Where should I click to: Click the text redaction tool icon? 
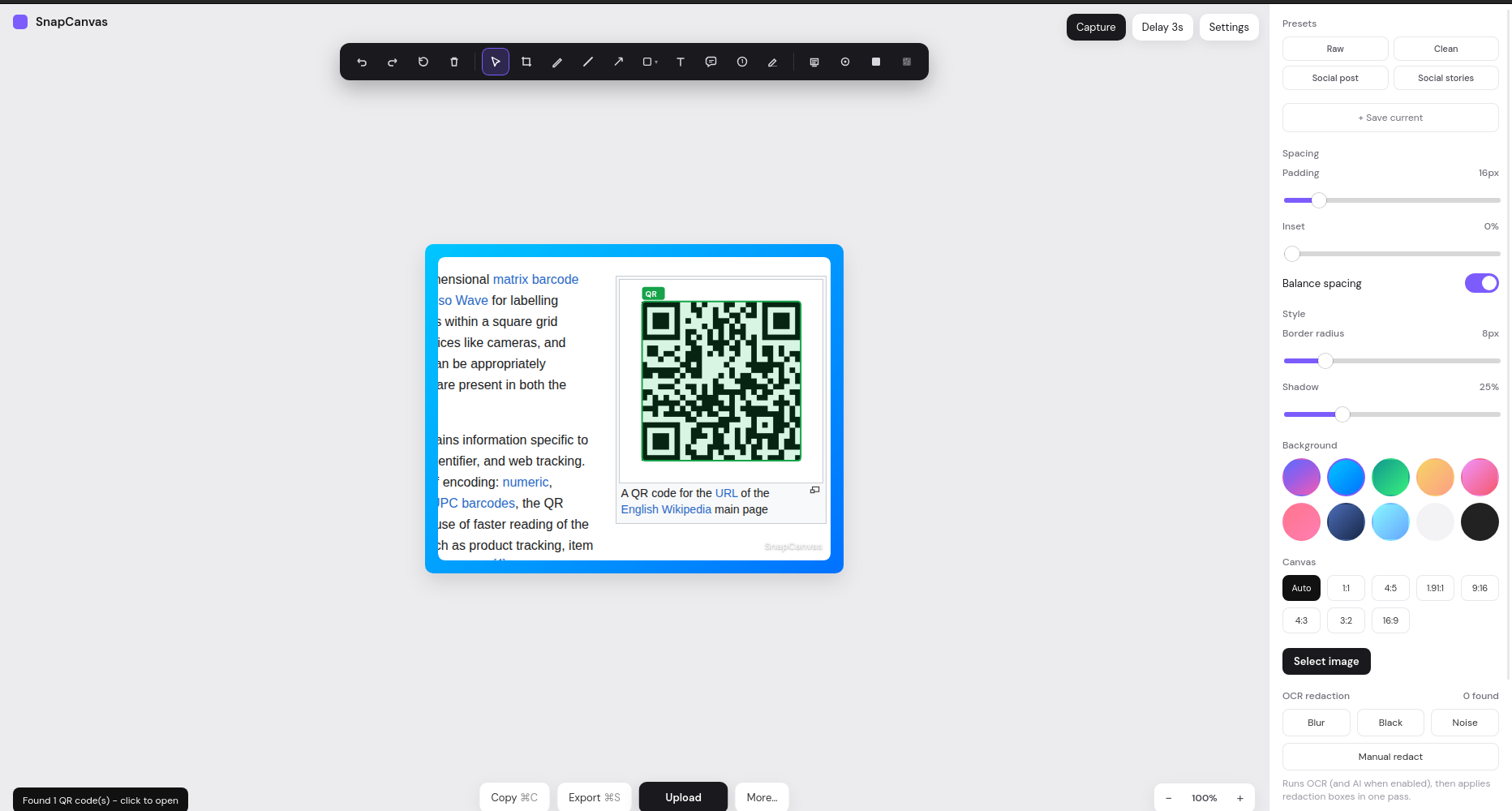tap(814, 62)
